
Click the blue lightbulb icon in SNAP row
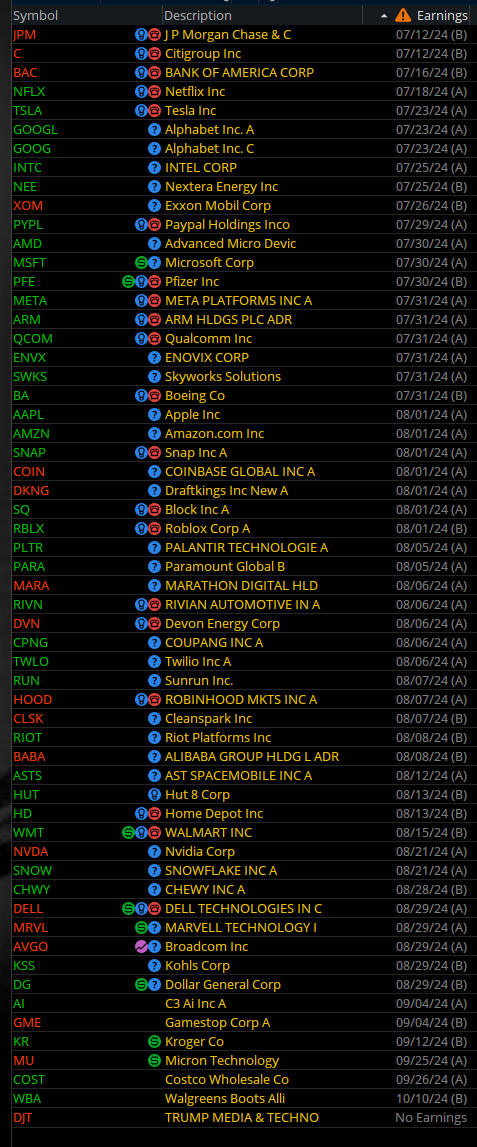[x=141, y=453]
